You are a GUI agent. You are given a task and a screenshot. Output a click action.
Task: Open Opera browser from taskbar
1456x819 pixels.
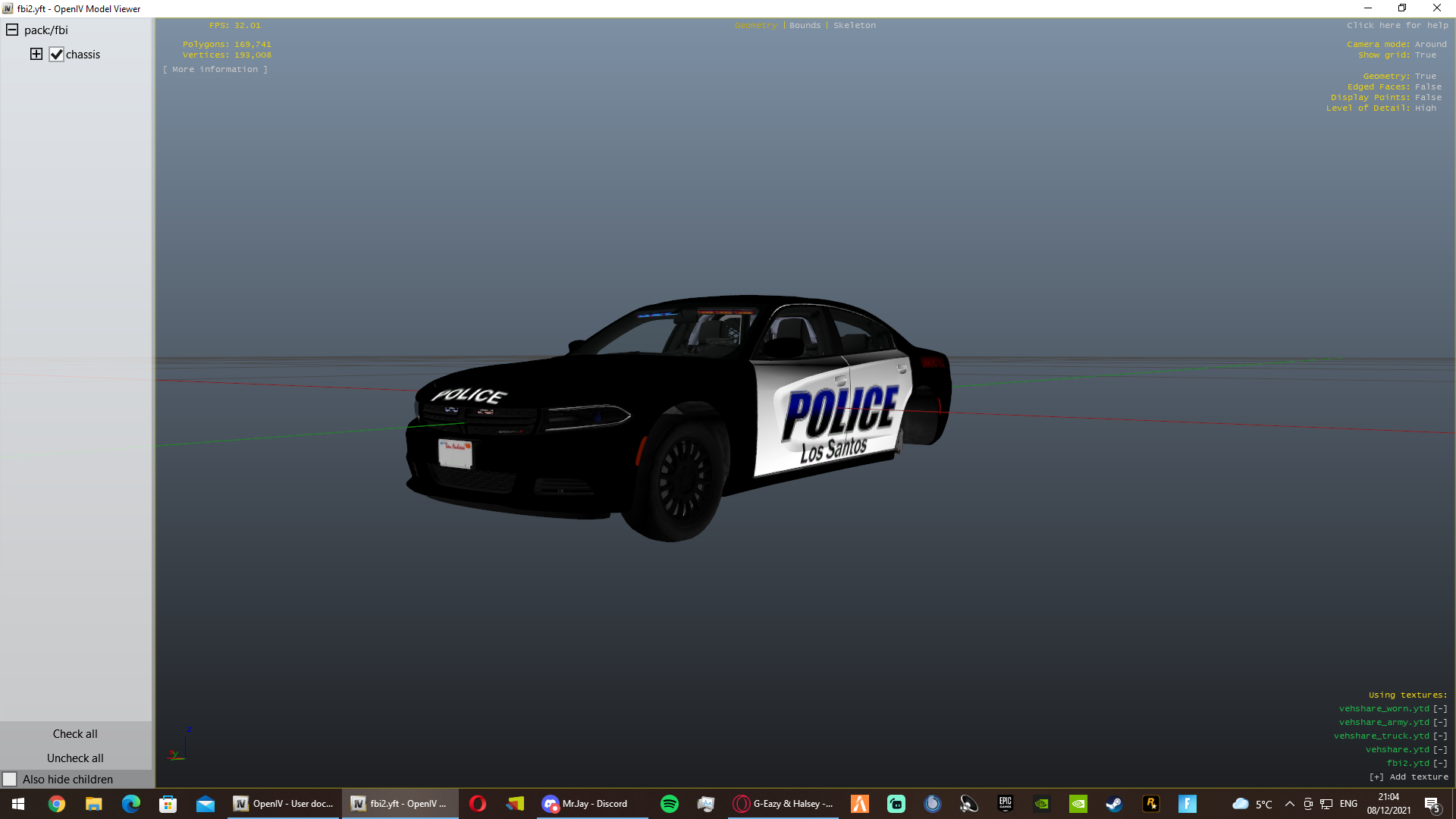coord(477,804)
